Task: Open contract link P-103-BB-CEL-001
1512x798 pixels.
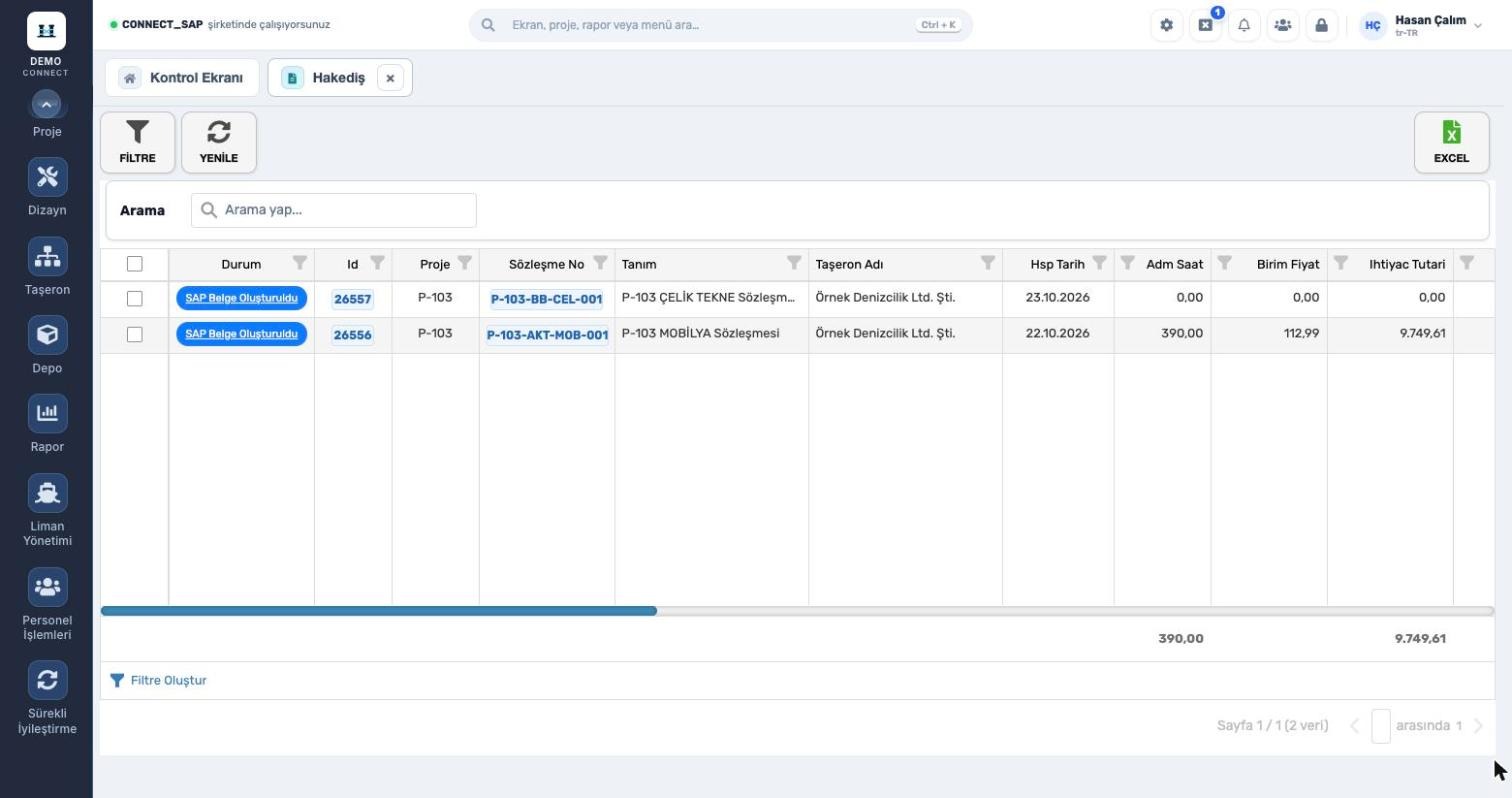Action: coord(546,299)
